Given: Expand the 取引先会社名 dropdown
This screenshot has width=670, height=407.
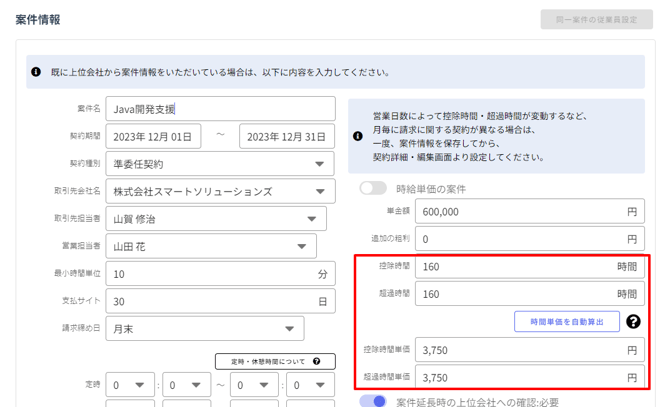Looking at the screenshot, I should pos(220,191).
